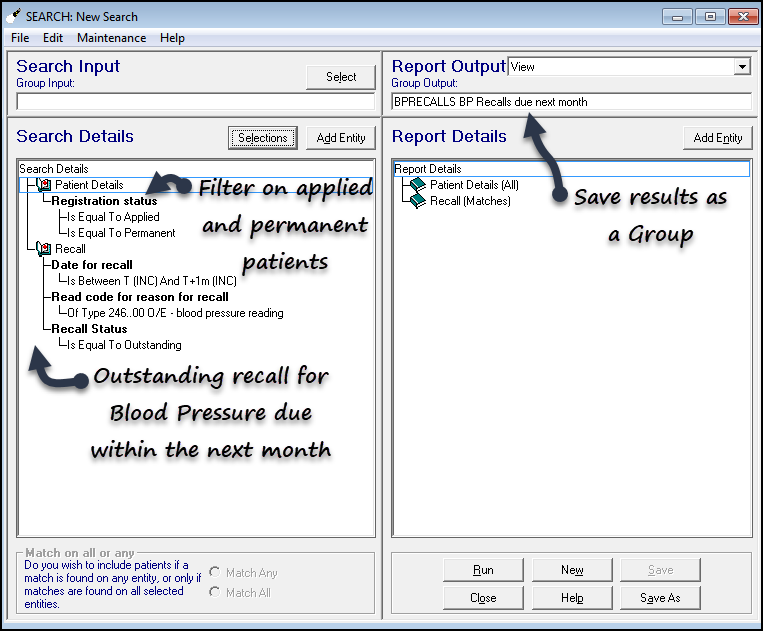This screenshot has width=763, height=631.
Task: Click the Save As button
Action: [x=659, y=598]
